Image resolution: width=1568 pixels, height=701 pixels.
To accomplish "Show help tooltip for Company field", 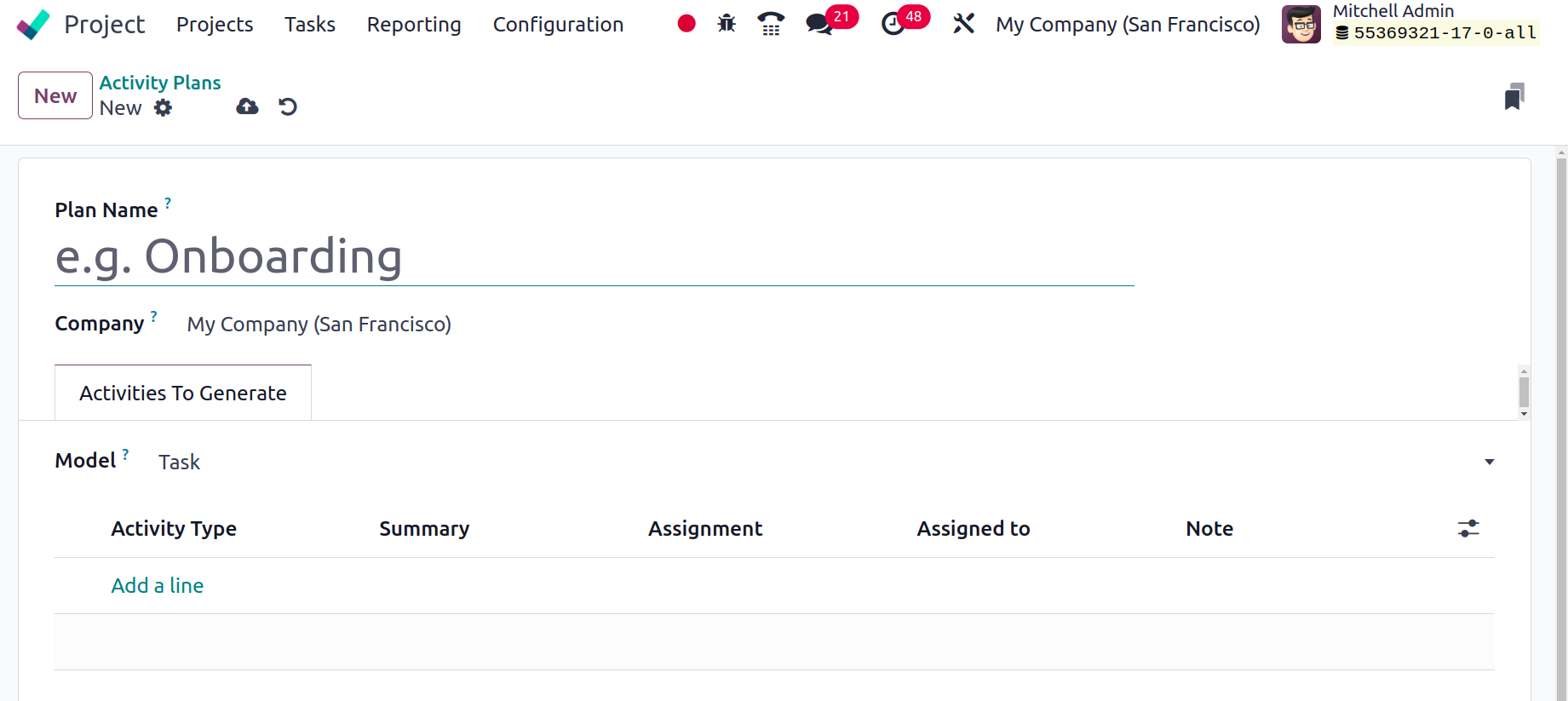I will pos(153,316).
